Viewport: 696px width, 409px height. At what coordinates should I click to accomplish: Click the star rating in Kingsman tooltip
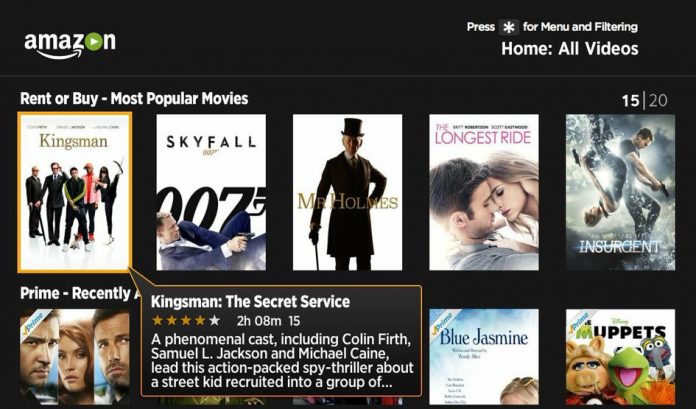tap(186, 320)
